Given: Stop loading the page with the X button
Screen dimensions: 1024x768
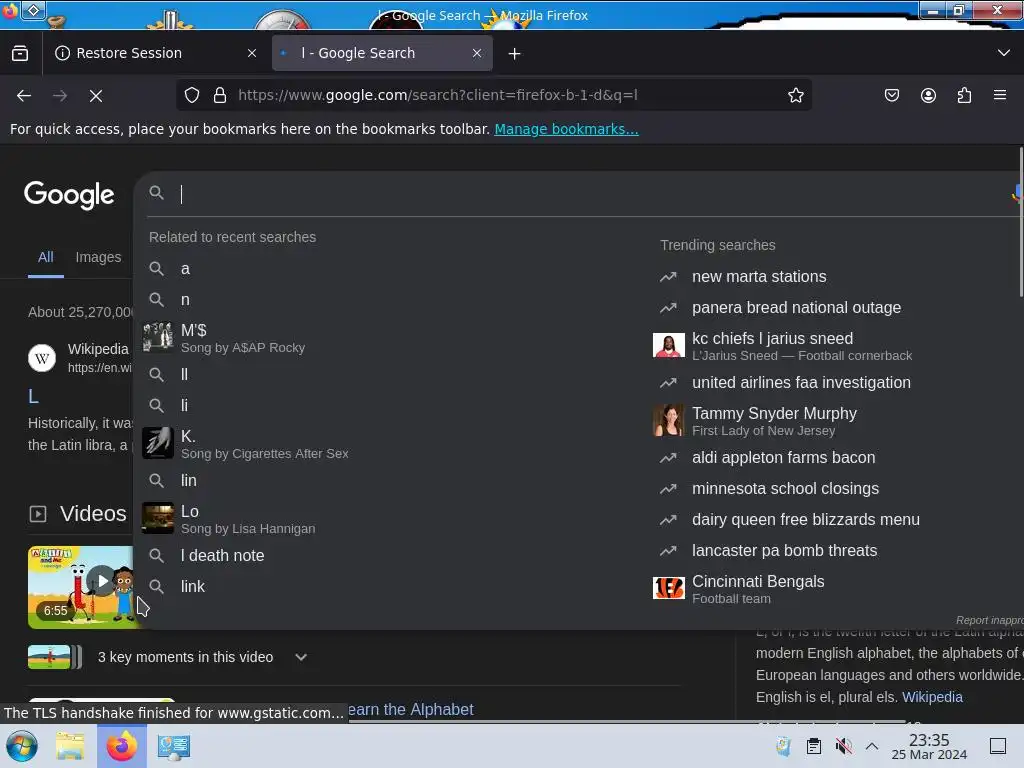Looking at the screenshot, I should click(x=96, y=95).
